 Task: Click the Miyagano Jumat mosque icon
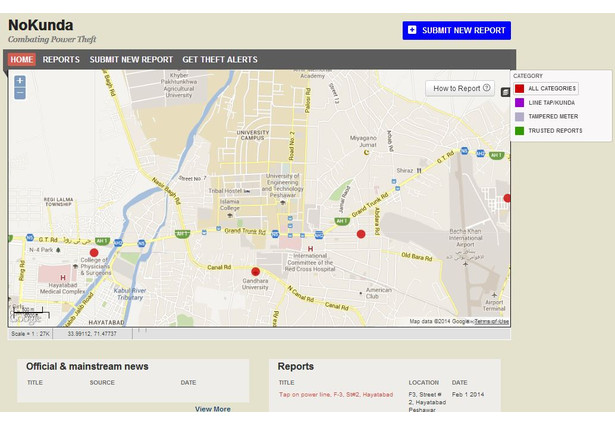(x=366, y=152)
